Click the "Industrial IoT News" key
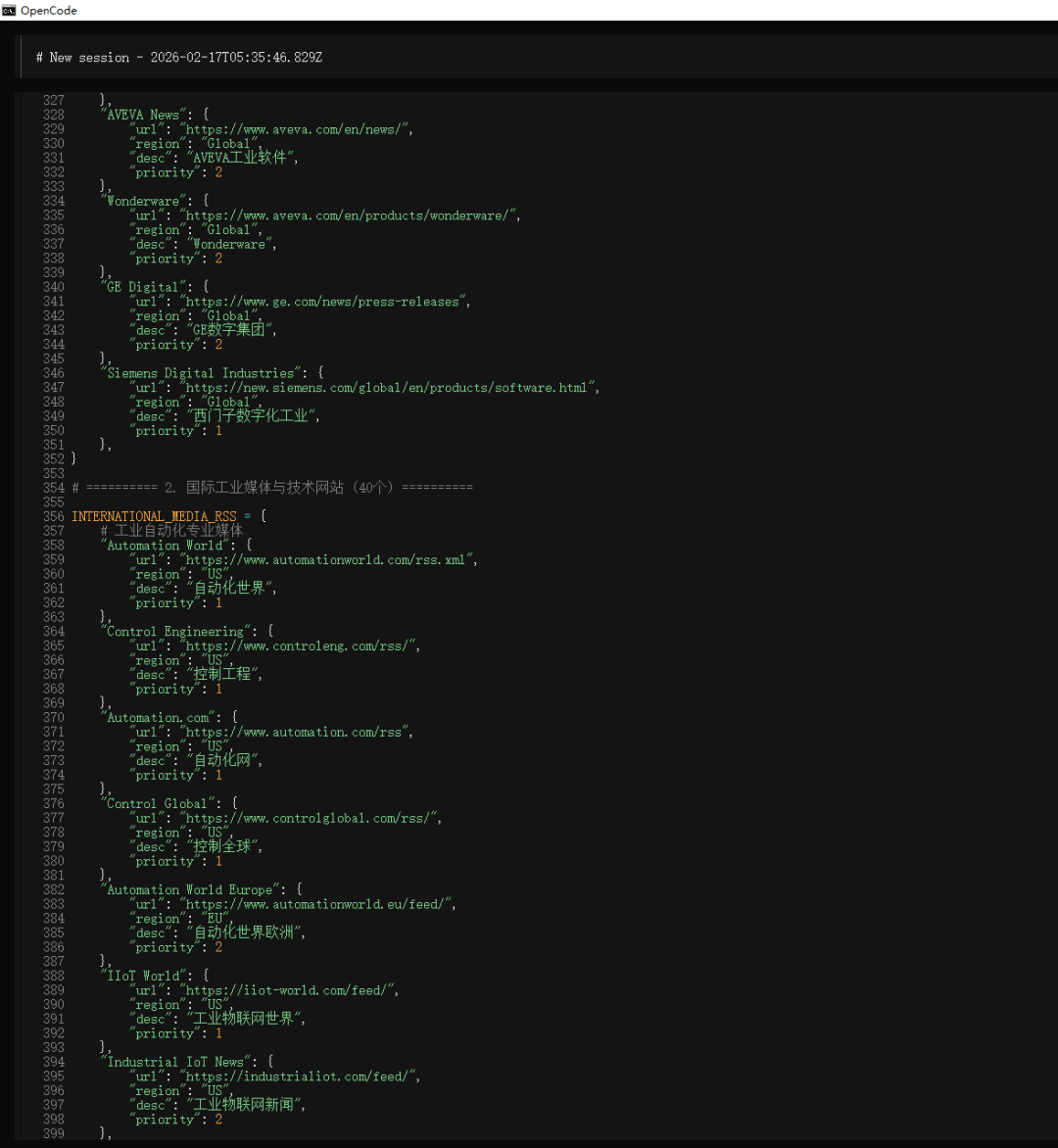This screenshot has width=1058, height=1148. [175, 1063]
